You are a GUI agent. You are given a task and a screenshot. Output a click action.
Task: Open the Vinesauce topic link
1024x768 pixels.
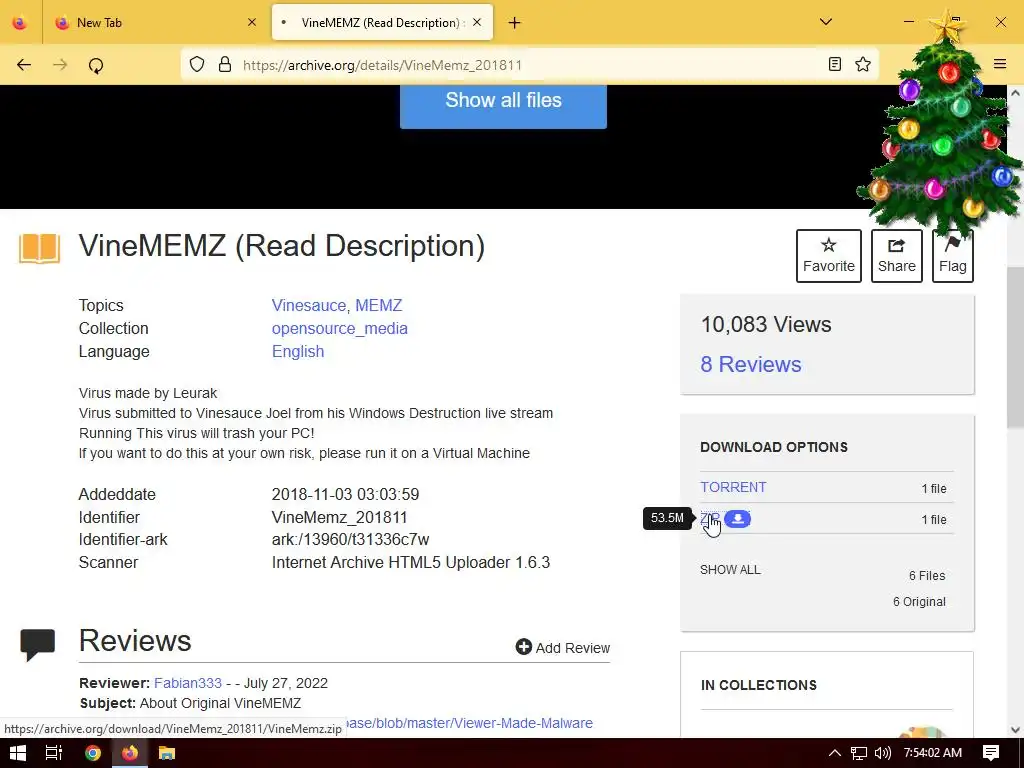coord(308,306)
